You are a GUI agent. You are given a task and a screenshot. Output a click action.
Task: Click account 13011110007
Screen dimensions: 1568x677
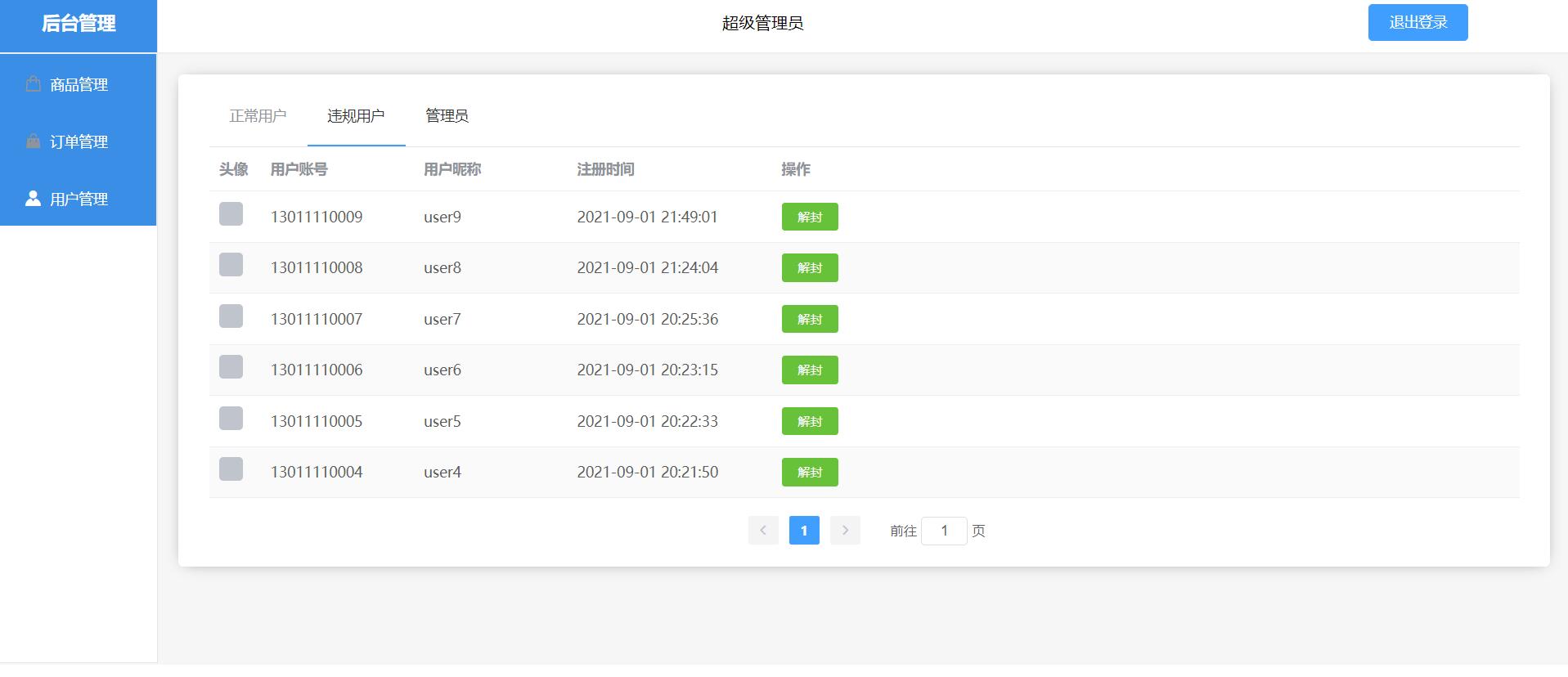click(317, 319)
